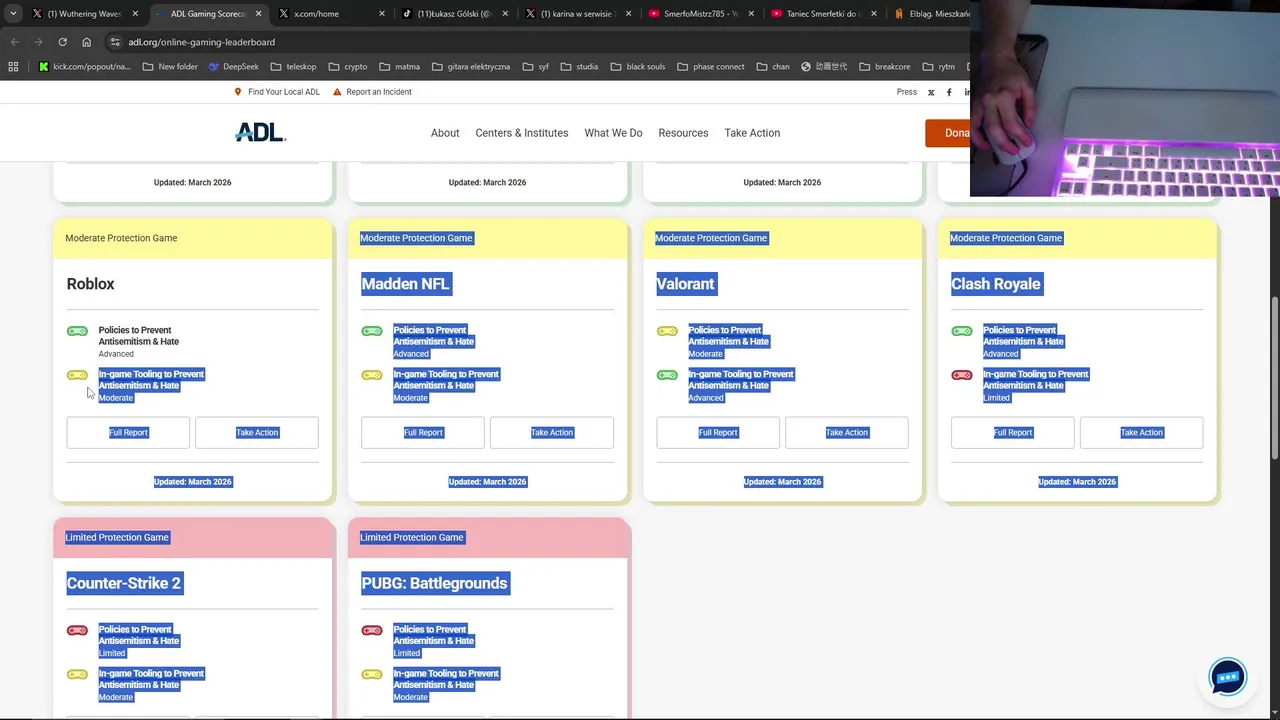The width and height of the screenshot is (1280, 720).
Task: Open the matma bookmark folder
Action: coord(400,67)
